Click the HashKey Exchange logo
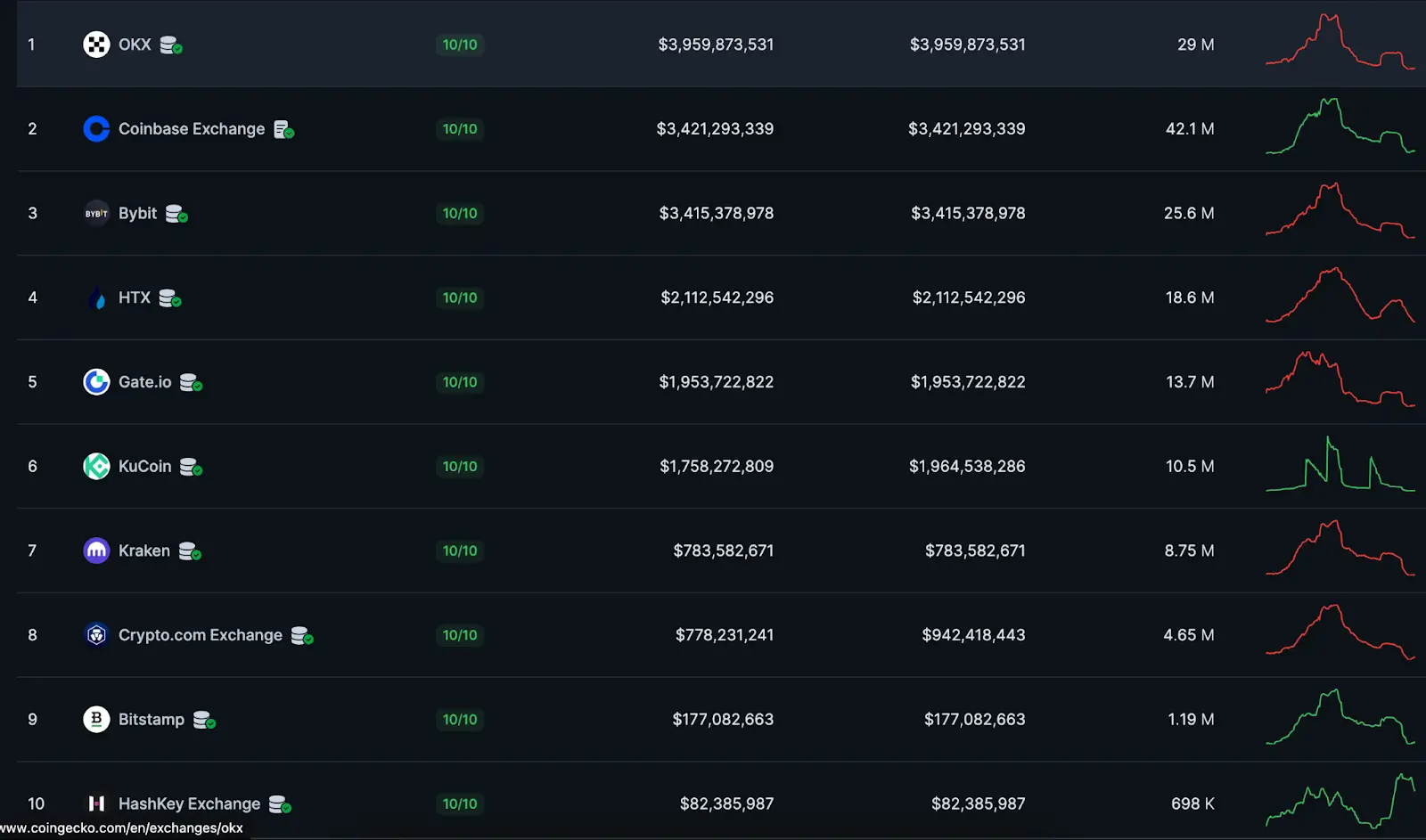This screenshot has height=840, width=1426. point(96,803)
